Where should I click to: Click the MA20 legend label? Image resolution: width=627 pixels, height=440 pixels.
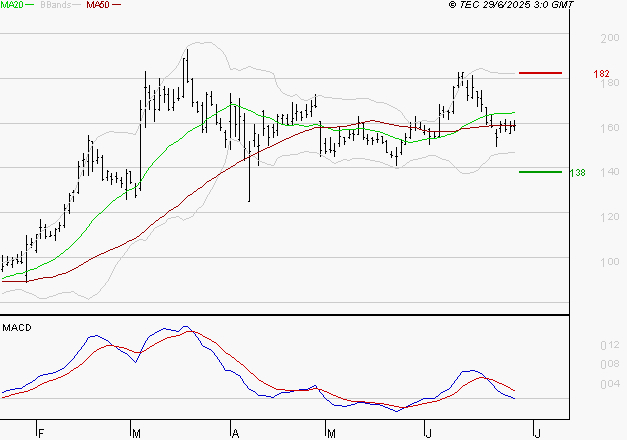pos(12,5)
